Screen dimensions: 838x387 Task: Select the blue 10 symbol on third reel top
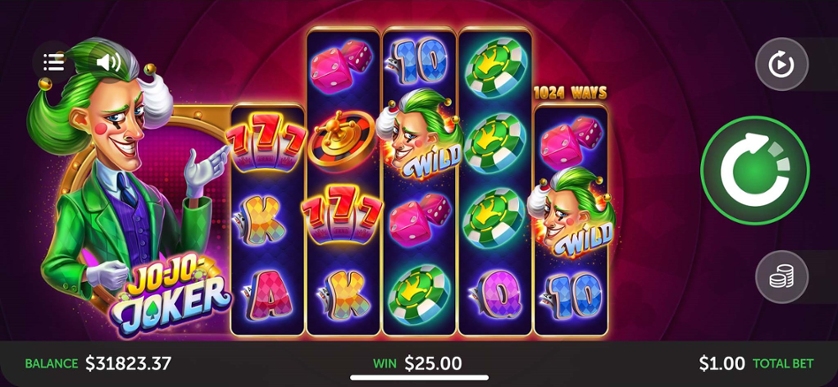point(418,62)
